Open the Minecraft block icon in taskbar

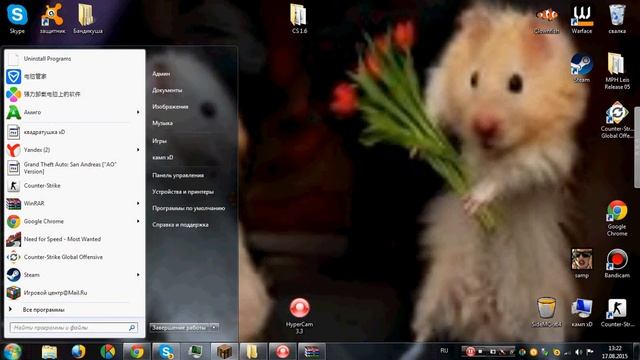pyautogui.click(x=224, y=351)
